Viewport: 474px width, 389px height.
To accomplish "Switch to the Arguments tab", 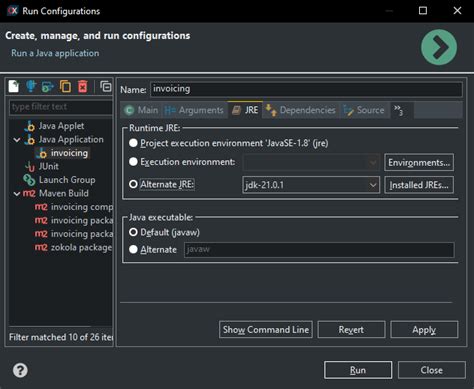I will 194,110.
